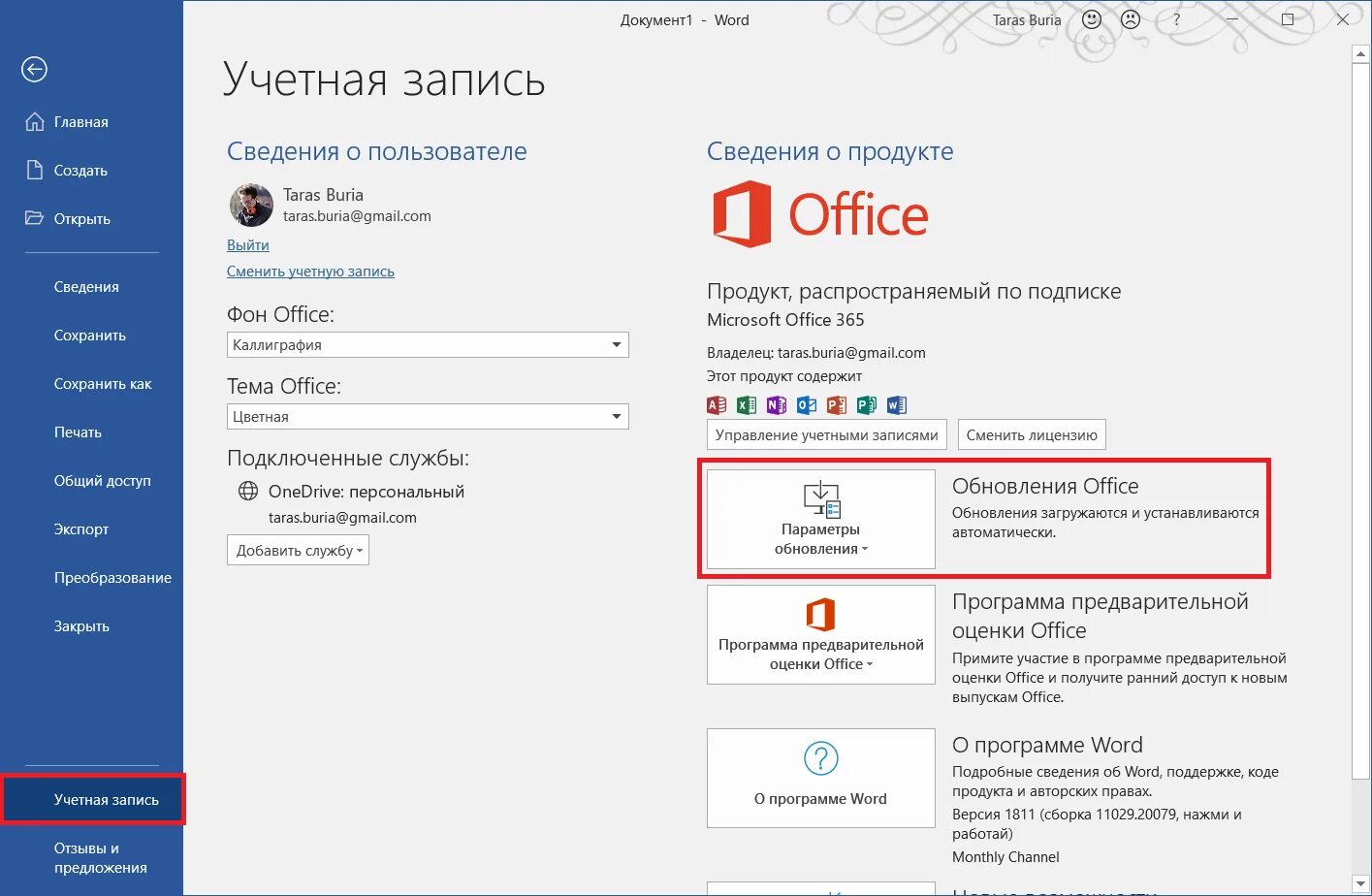
Task: Click the open folder icon next to Открыть
Action: 35,218
